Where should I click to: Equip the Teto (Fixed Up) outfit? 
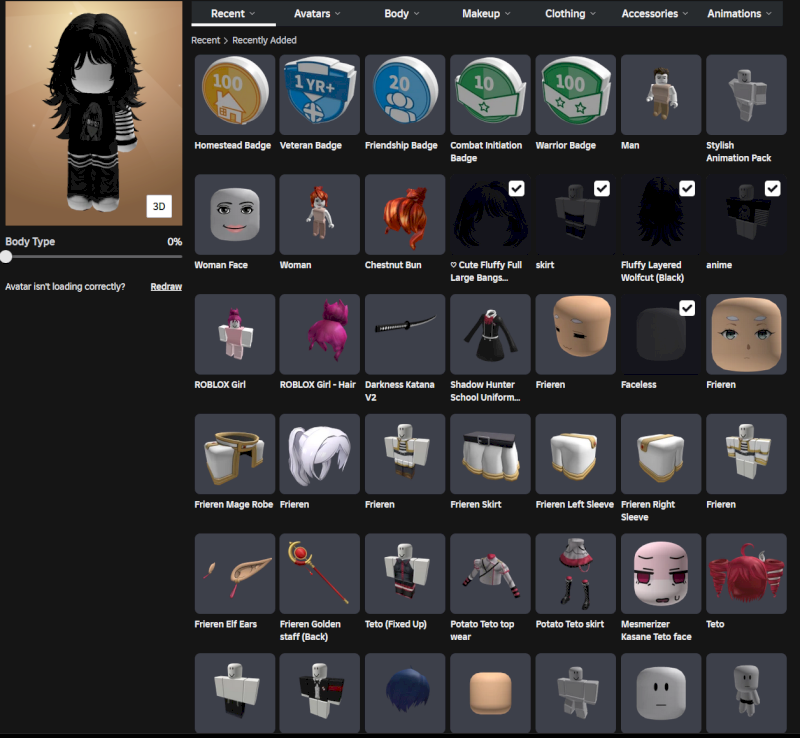point(405,574)
